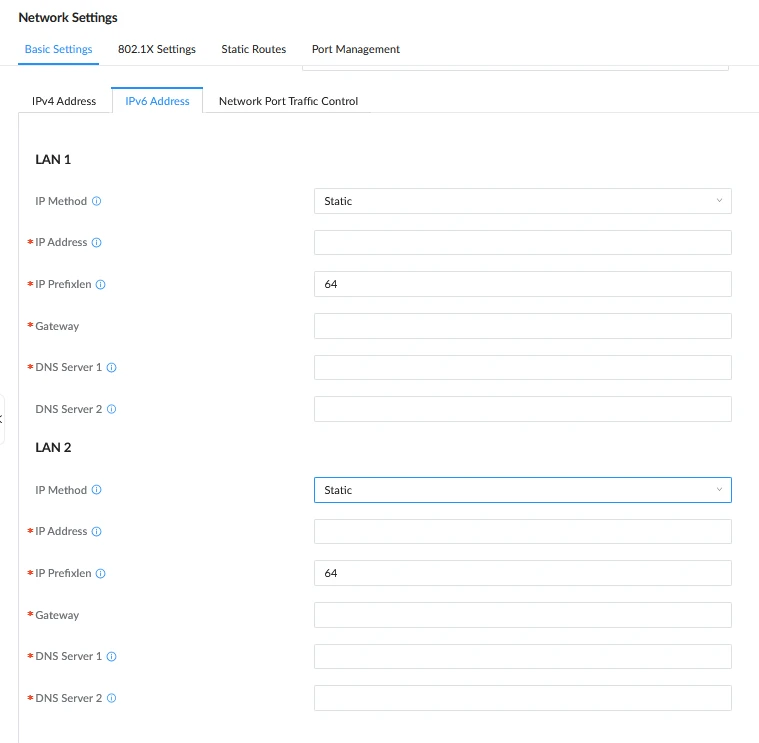Click info icon next to LAN 1 IP Method
Viewport: 759px width, 743px height.
pos(96,201)
